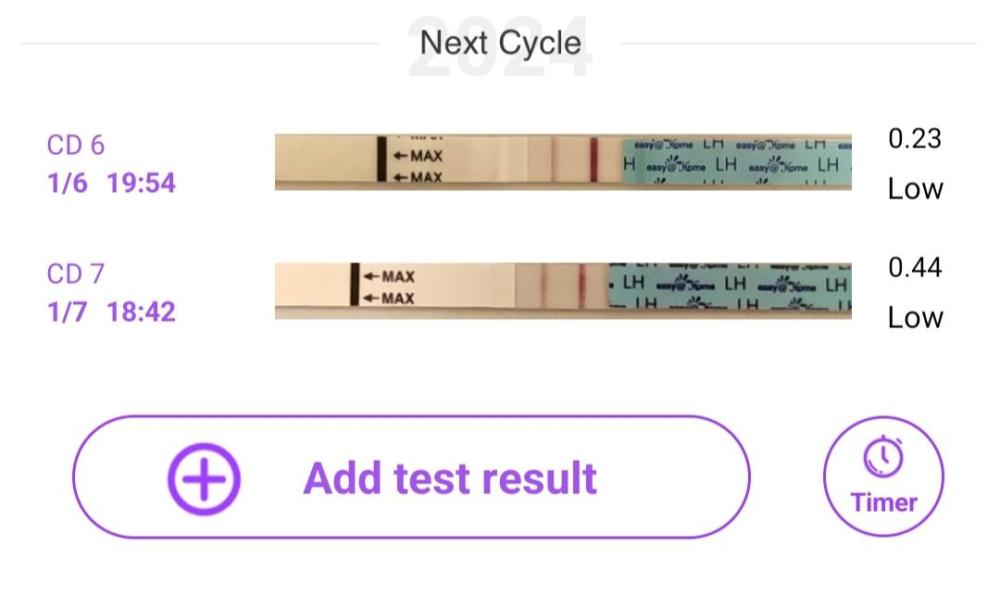Image resolution: width=1000 pixels, height=598 pixels.
Task: Tap the 0.44 ratio value
Action: 915,267
